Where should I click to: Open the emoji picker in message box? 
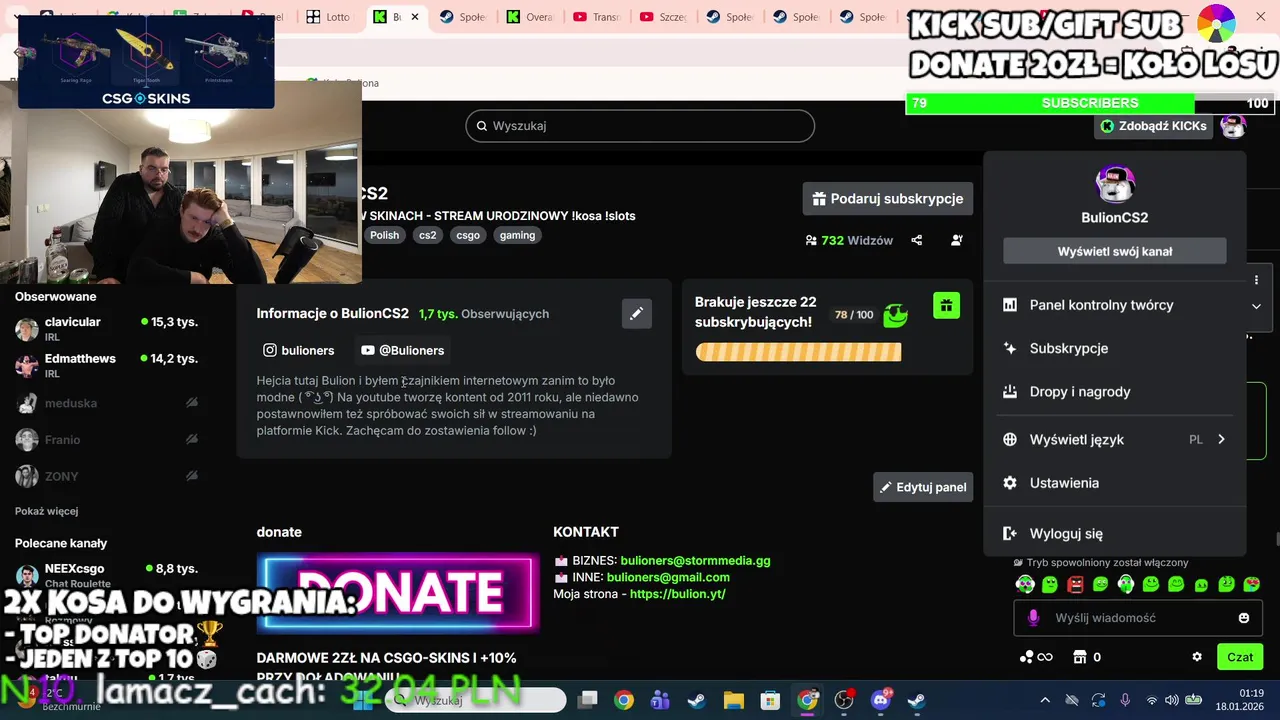(x=1244, y=618)
